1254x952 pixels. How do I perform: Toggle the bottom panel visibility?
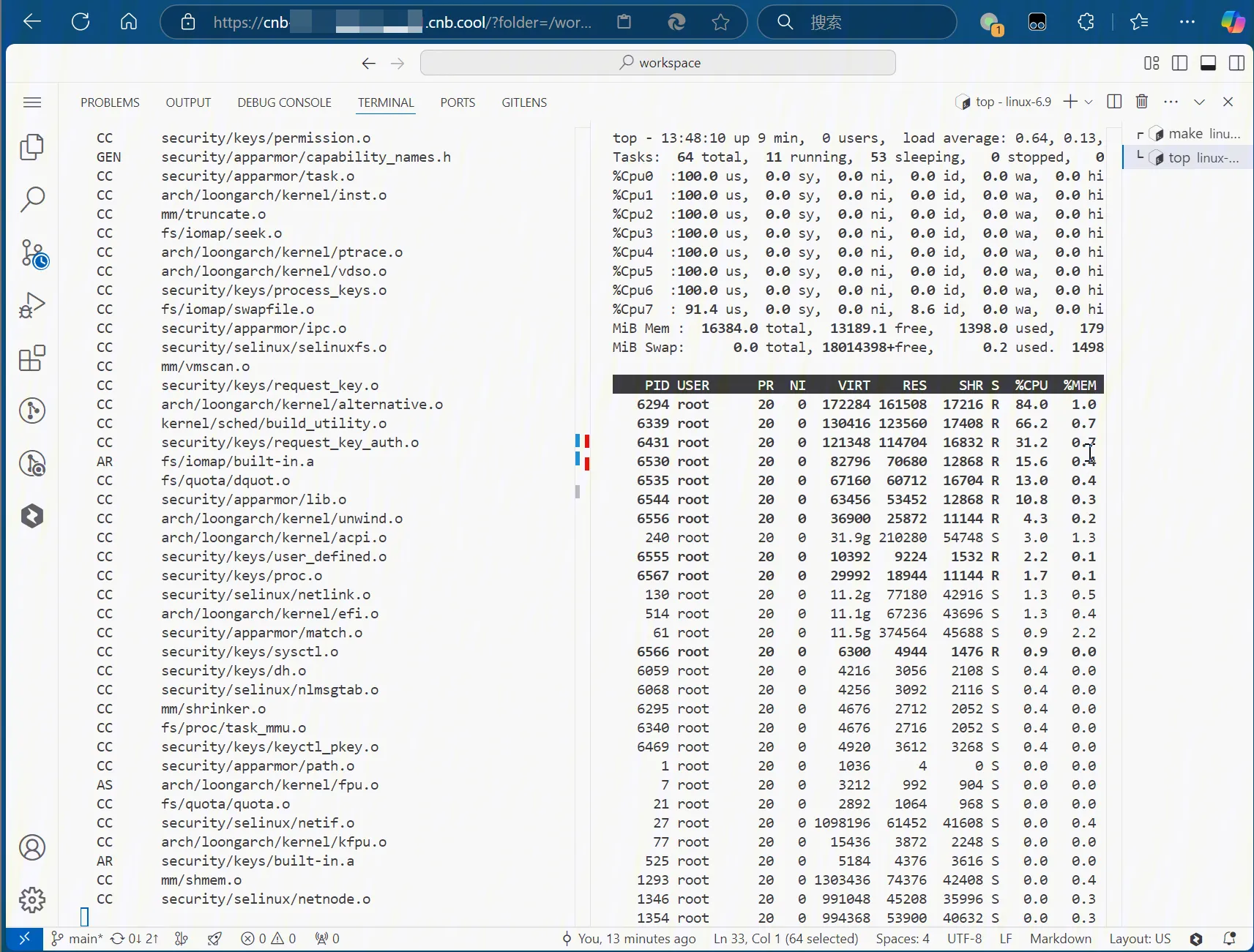[x=1208, y=63]
